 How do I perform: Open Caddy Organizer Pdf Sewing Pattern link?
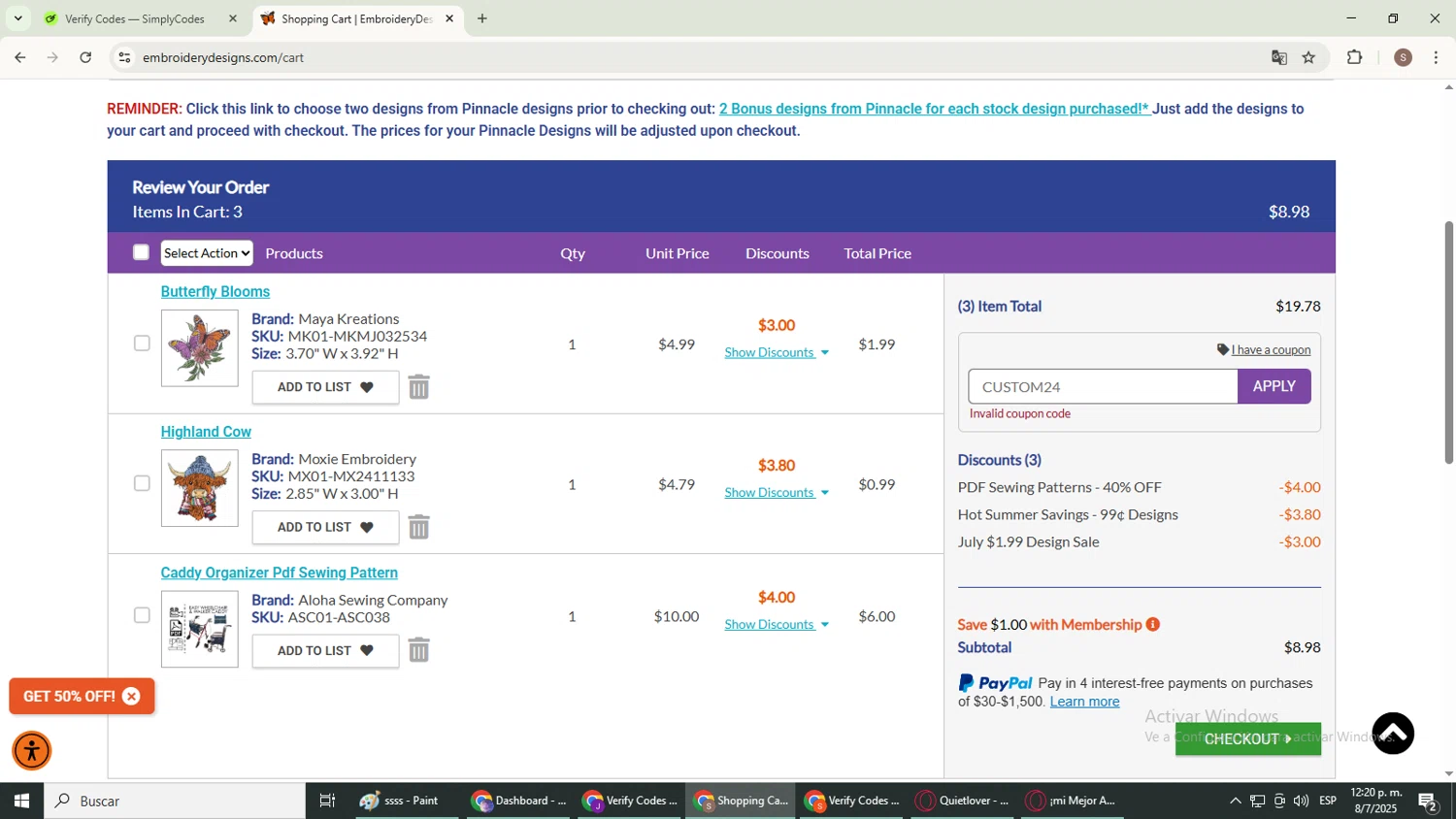[x=280, y=573]
